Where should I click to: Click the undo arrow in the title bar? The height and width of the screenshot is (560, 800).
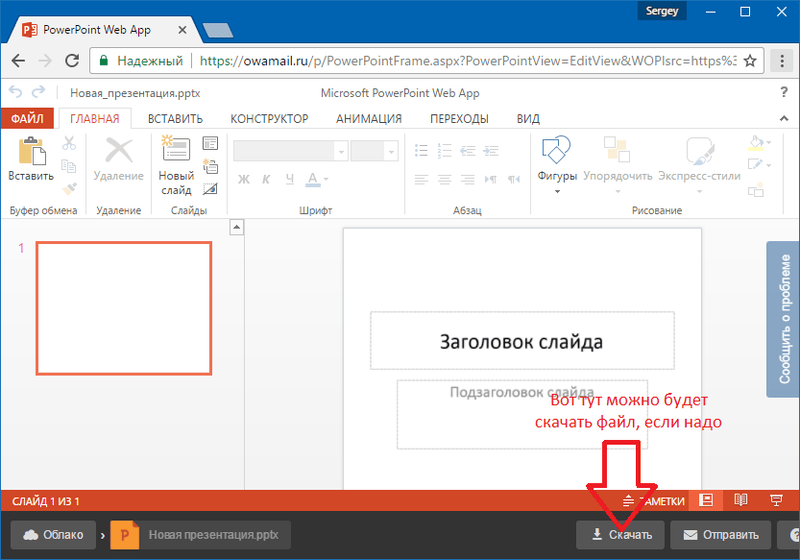[15, 92]
